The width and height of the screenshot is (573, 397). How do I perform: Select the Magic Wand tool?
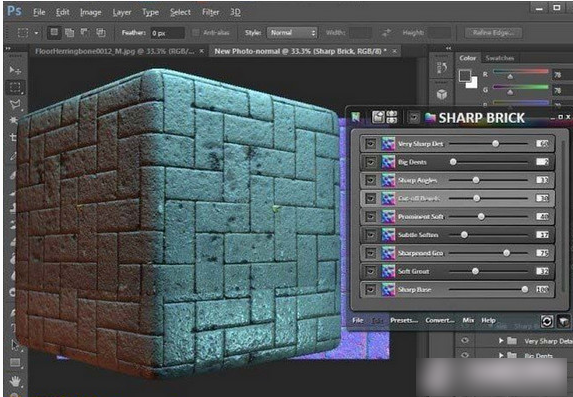(14, 120)
